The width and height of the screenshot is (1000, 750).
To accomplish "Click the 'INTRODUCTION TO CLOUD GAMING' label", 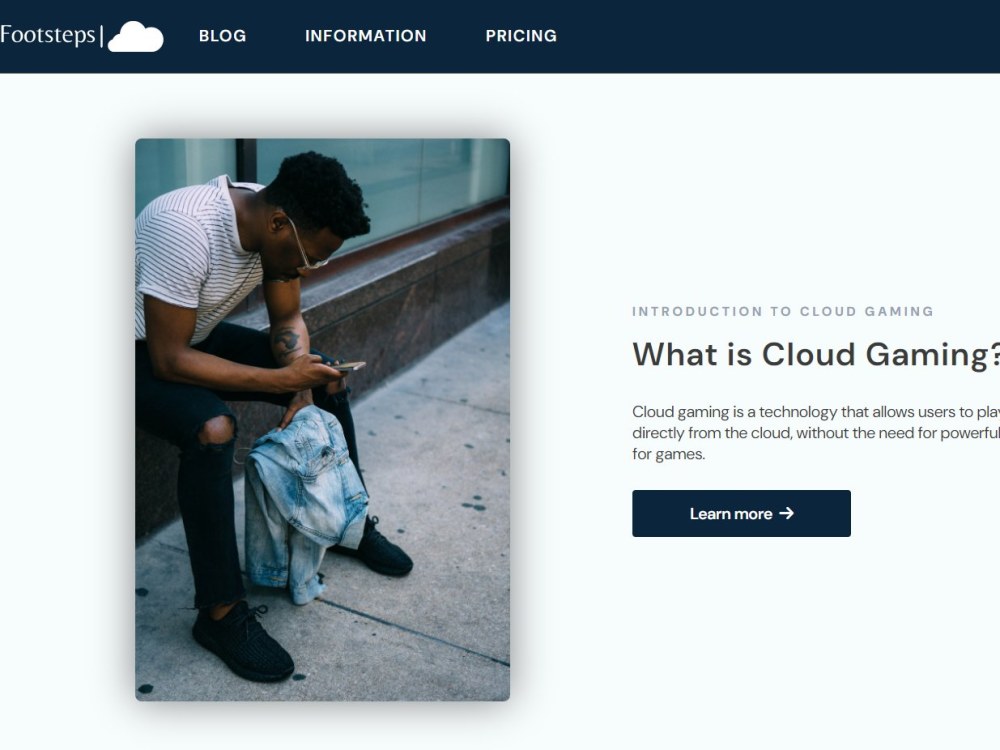I will pos(783,311).
